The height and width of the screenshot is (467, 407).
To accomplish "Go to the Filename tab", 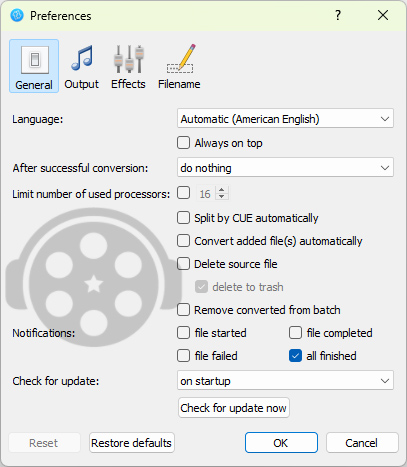I will tap(179, 66).
